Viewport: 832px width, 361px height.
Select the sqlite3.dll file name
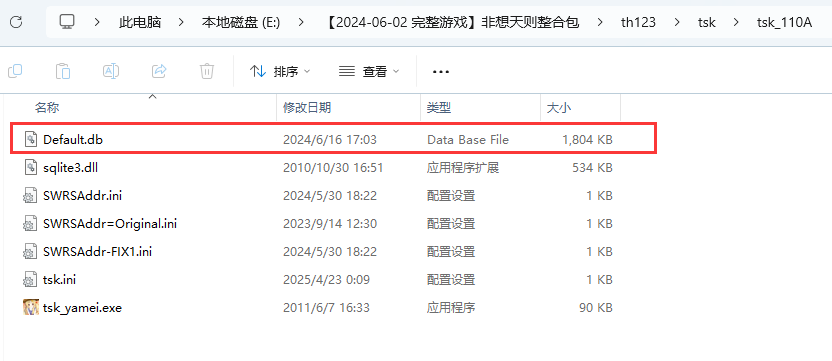[x=71, y=168]
